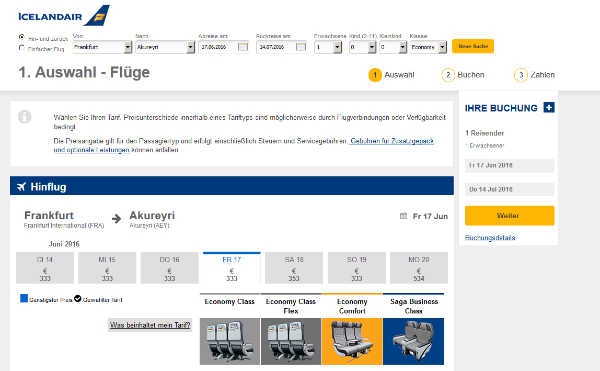Click the Frankfurt International (FRA) text

[x=64, y=226]
